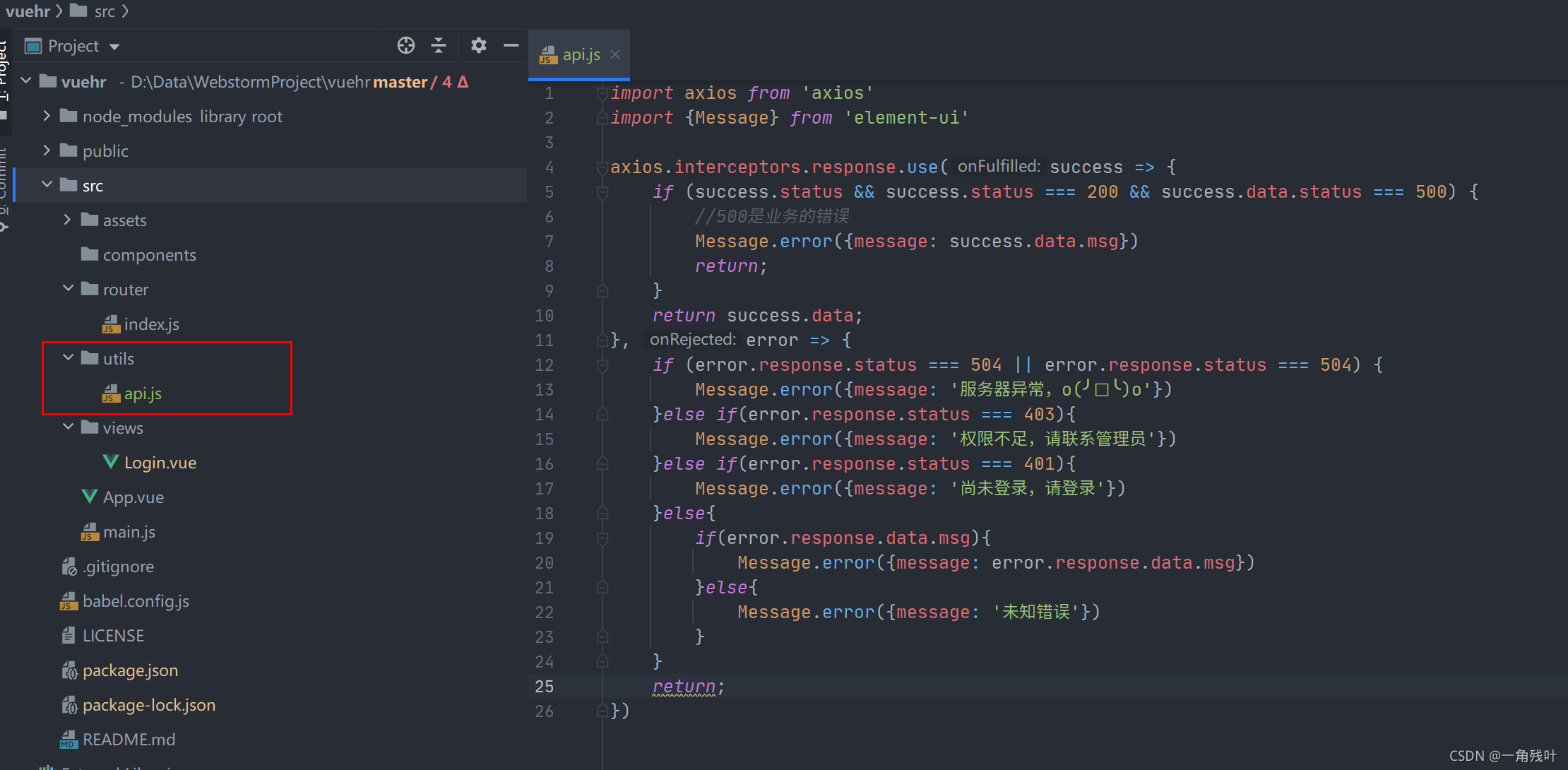Select App.vue in the project tree
Screen dimensions: 1568x770
click(133, 497)
